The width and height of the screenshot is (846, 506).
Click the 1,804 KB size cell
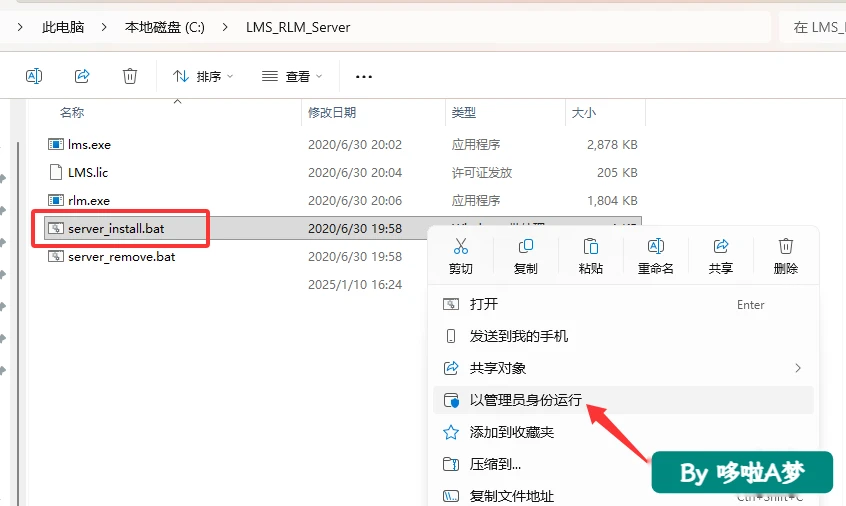coord(612,201)
